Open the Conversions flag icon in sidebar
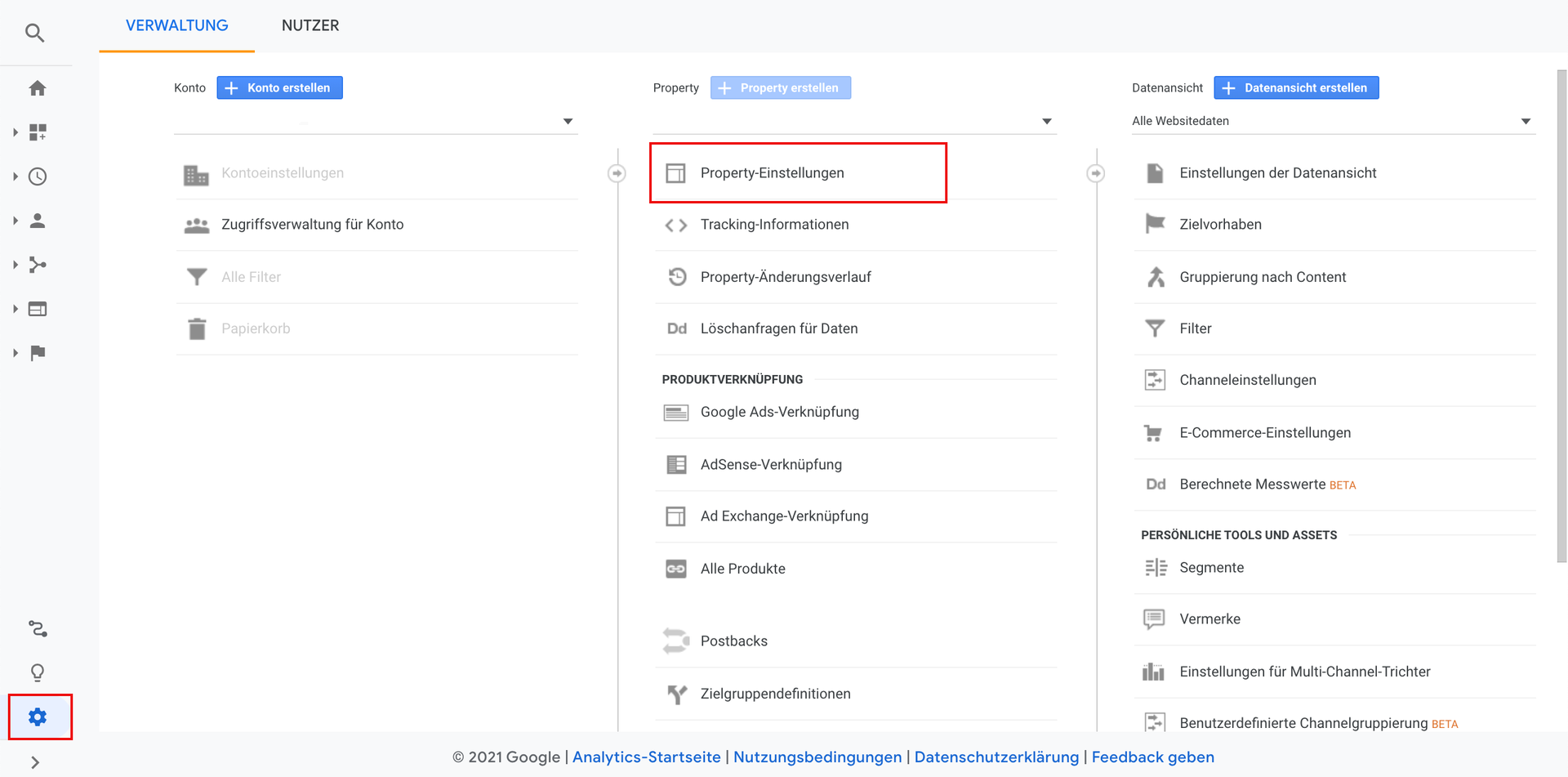The width and height of the screenshot is (1568, 777). (38, 353)
